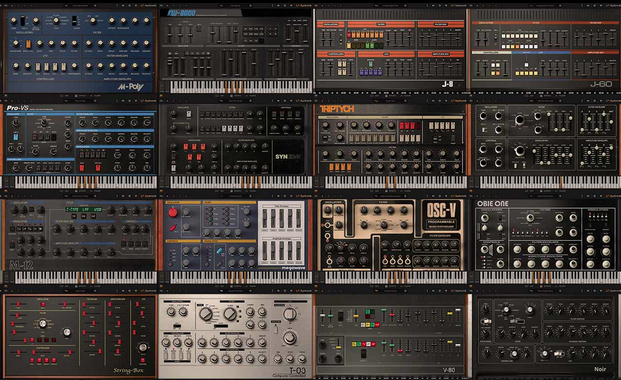This screenshot has width=621, height=380.
Task: Click the green lit button on V-80
Action: pos(368,312)
